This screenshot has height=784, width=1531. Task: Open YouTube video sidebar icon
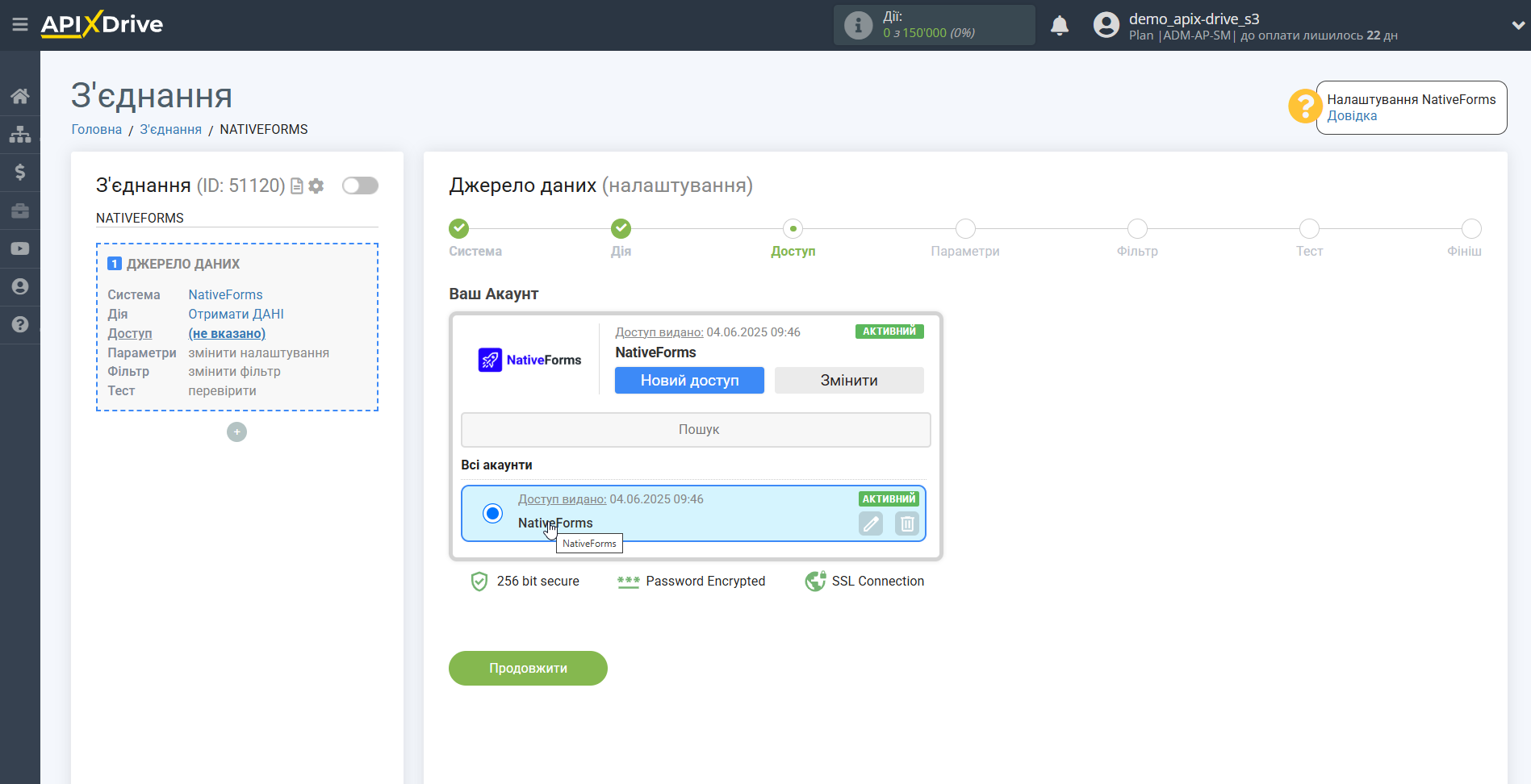20,248
